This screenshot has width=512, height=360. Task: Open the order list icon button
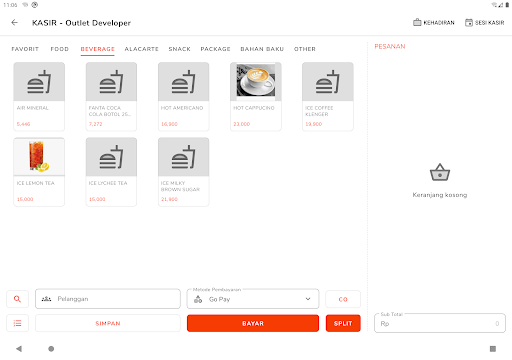click(17, 323)
